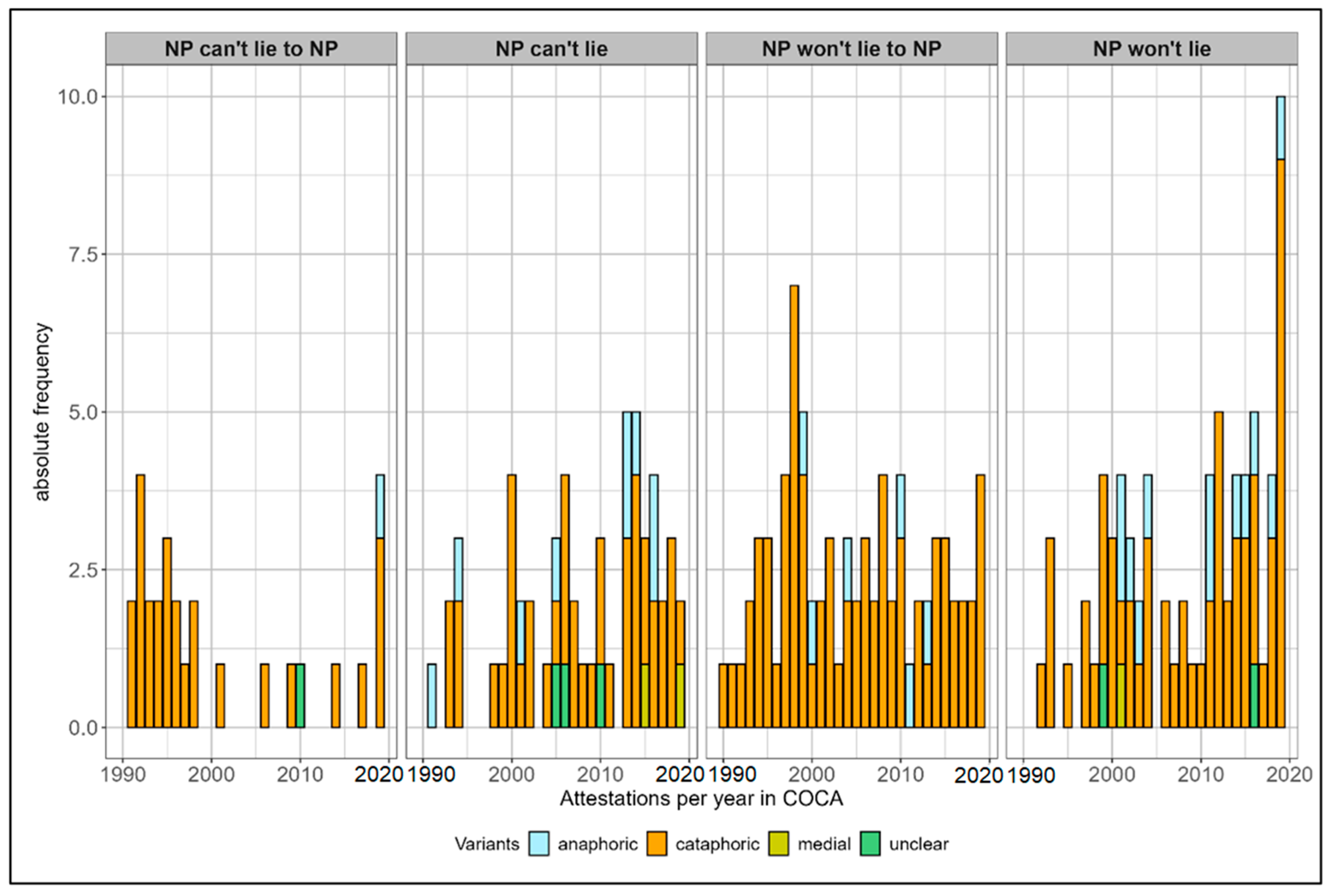
Task: Click the 10.0 y-axis tick label
Action: (x=78, y=97)
